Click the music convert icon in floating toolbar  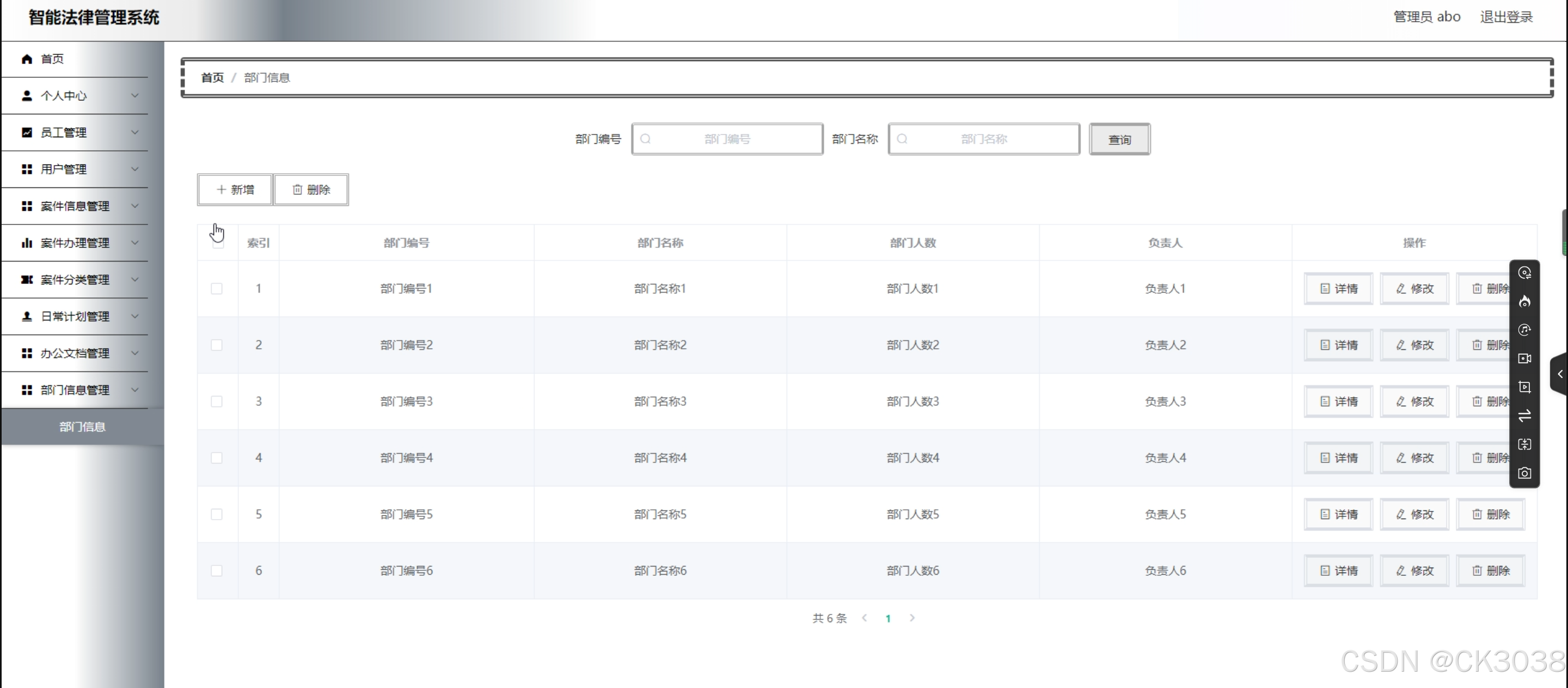(x=1524, y=330)
